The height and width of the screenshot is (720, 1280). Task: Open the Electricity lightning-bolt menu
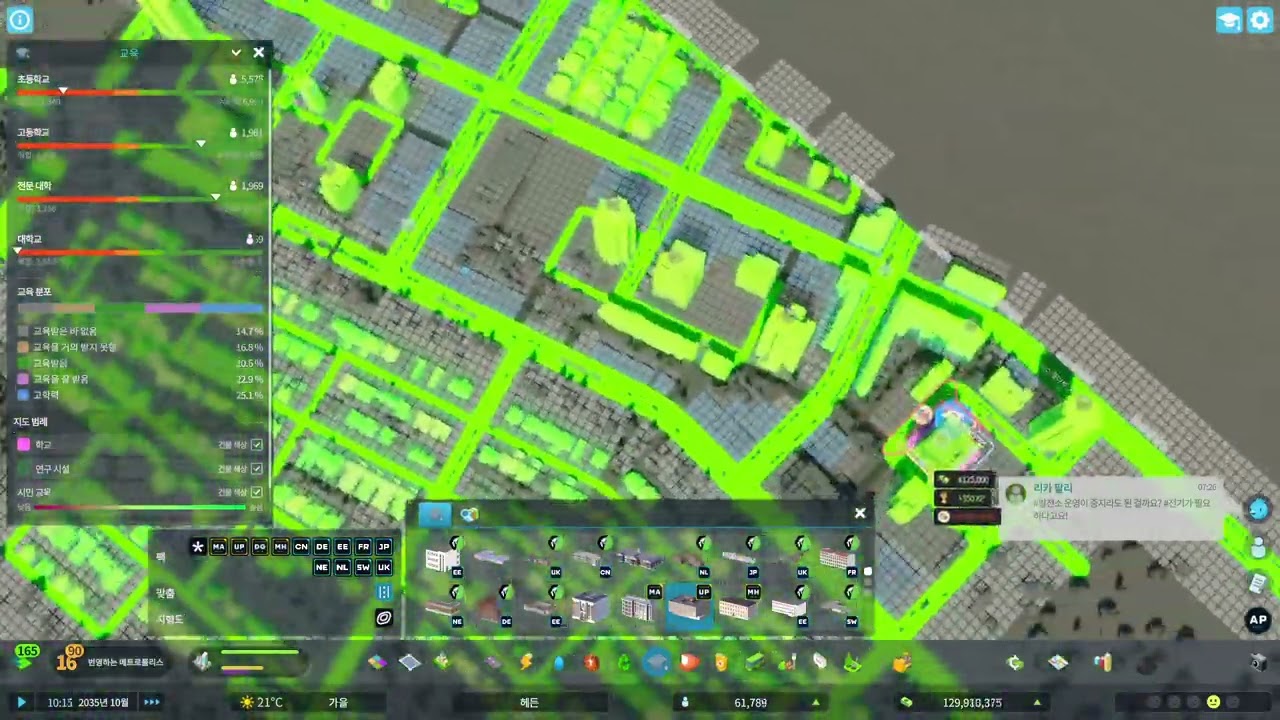tap(526, 662)
